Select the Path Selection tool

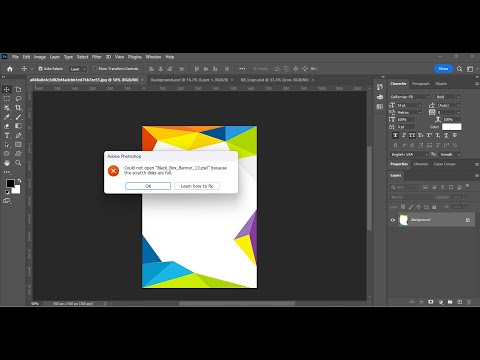coord(7,145)
